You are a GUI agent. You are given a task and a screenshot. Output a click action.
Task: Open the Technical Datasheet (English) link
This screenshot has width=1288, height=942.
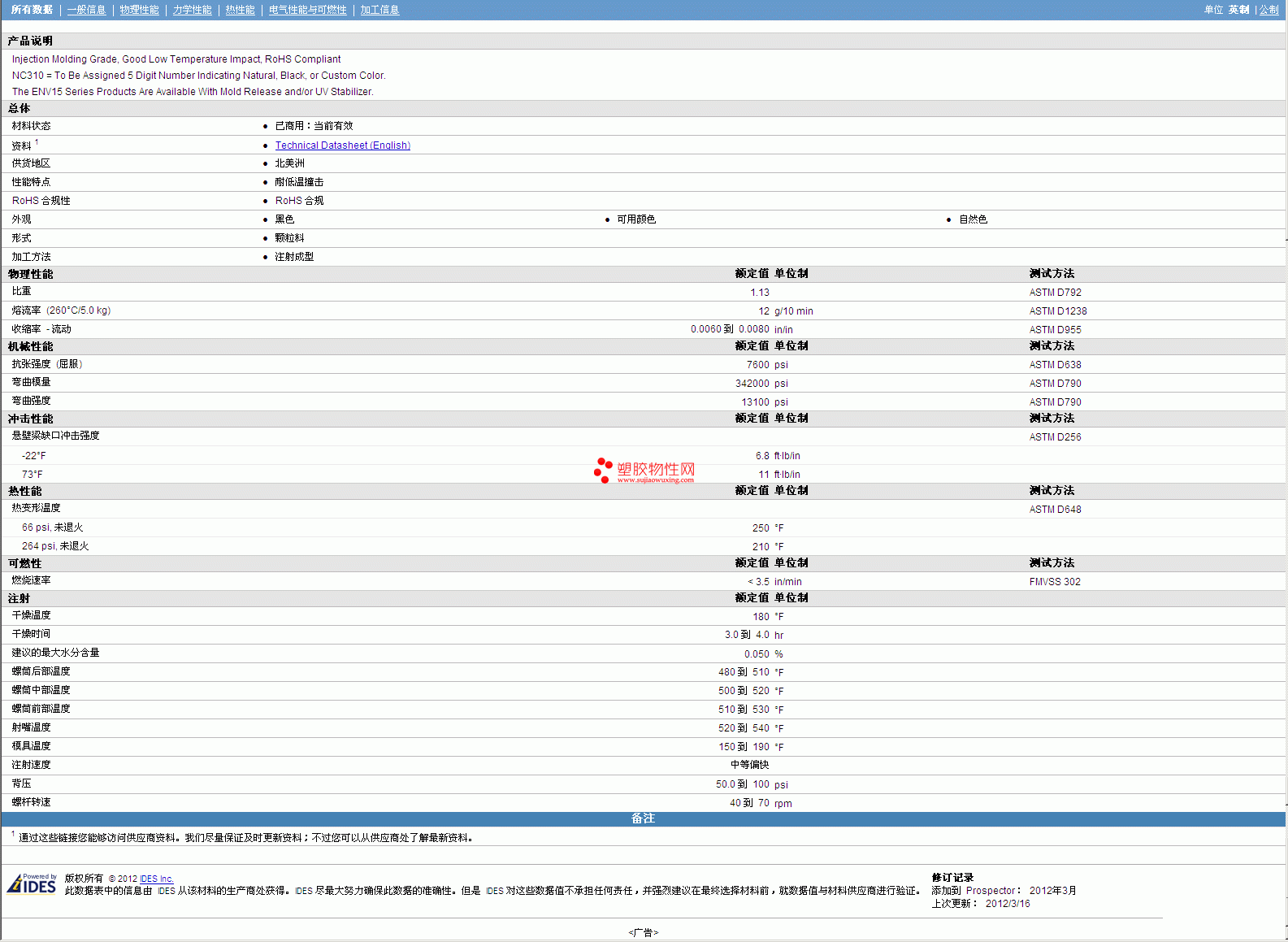[342, 145]
